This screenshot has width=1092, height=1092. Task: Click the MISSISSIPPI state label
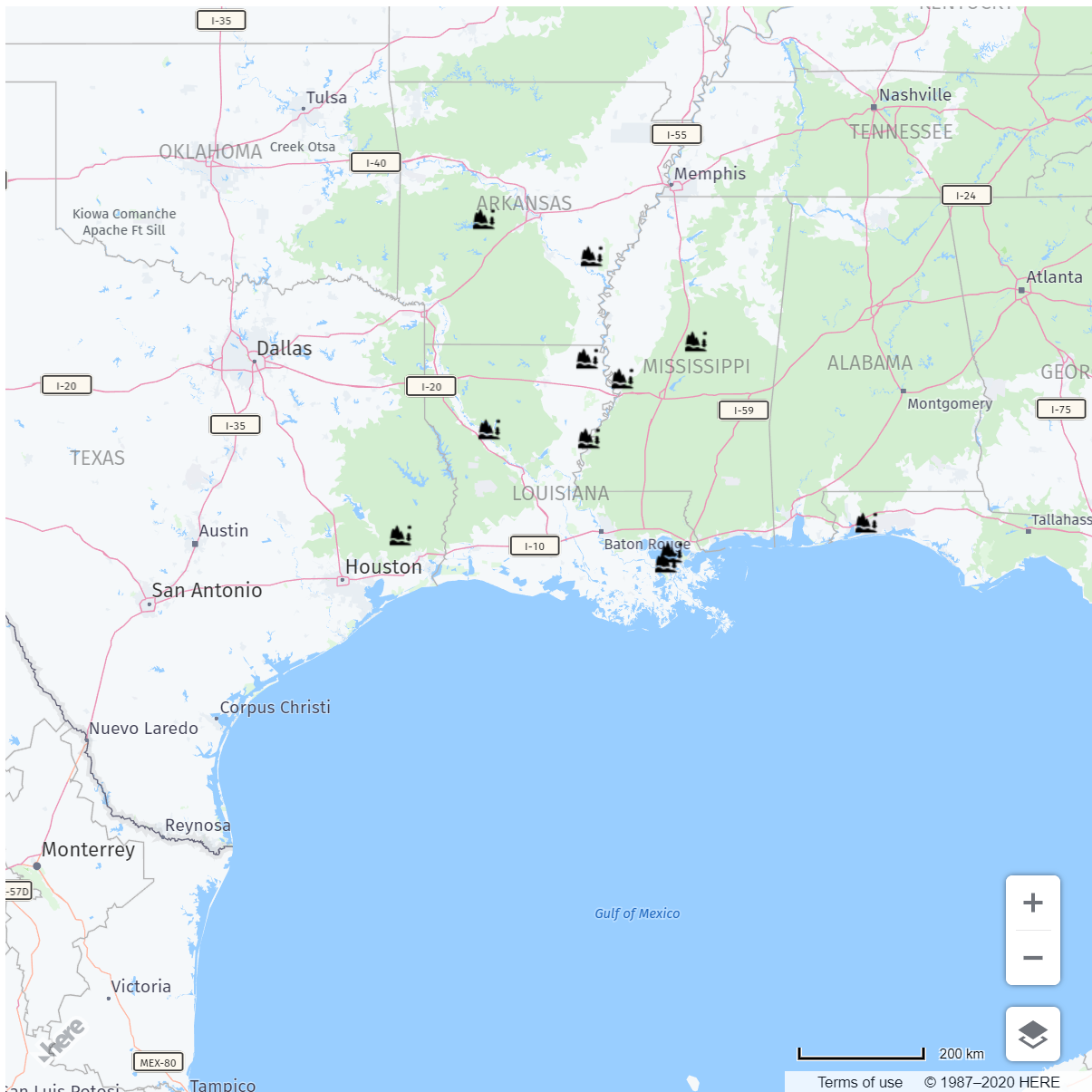pyautogui.click(x=697, y=367)
